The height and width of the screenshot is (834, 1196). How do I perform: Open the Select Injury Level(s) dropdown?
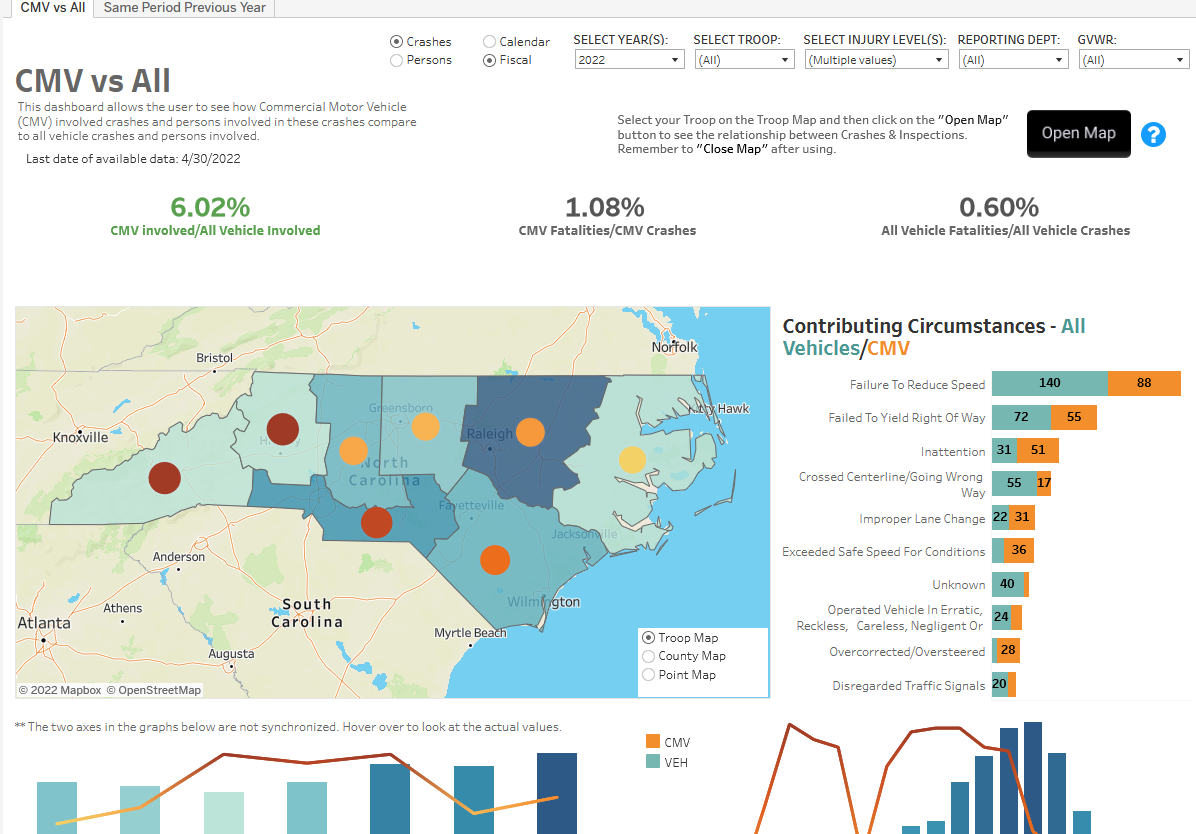(876, 60)
